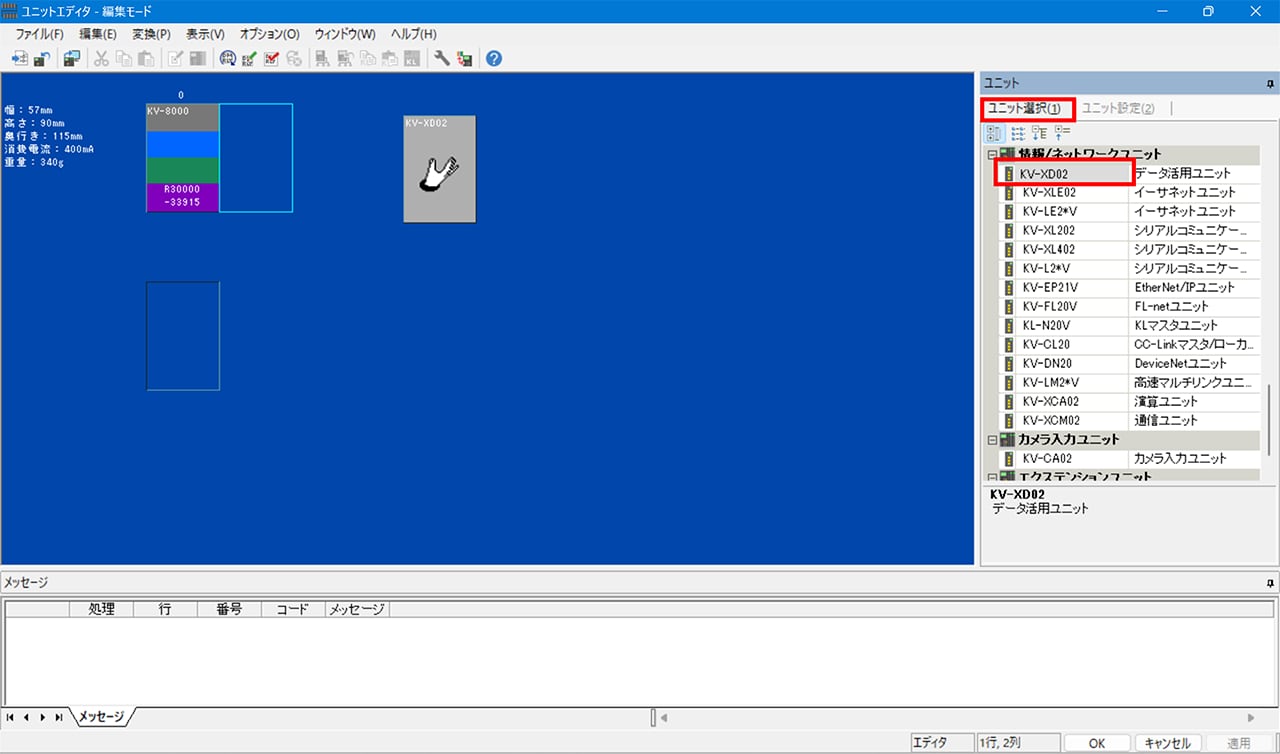The height and width of the screenshot is (754, 1280).
Task: Click the round blue relay auto-assign icon
Action: pyautogui.click(x=227, y=58)
